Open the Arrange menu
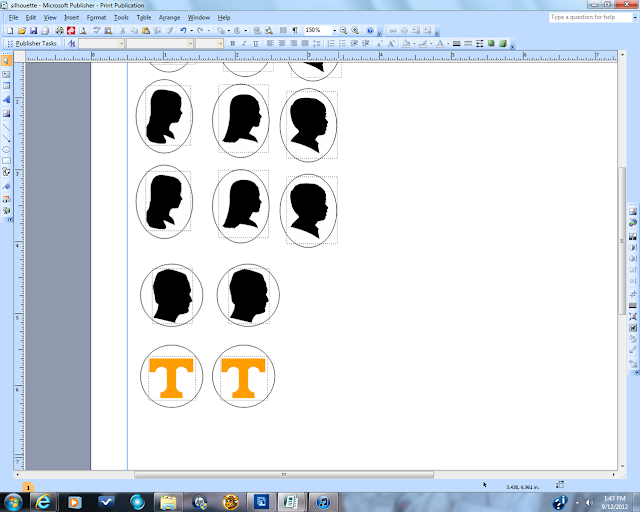The width and height of the screenshot is (640, 512). tap(169, 18)
